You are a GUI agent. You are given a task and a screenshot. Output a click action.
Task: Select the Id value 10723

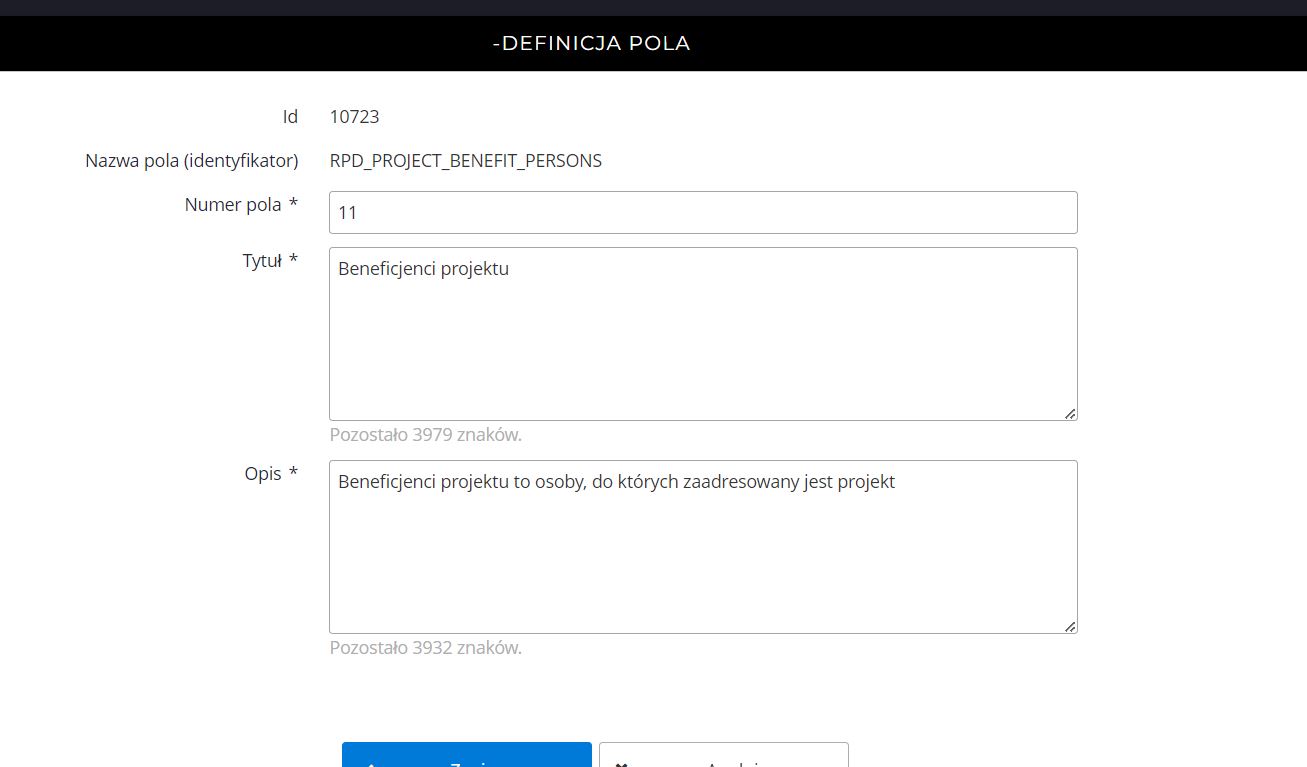(354, 117)
